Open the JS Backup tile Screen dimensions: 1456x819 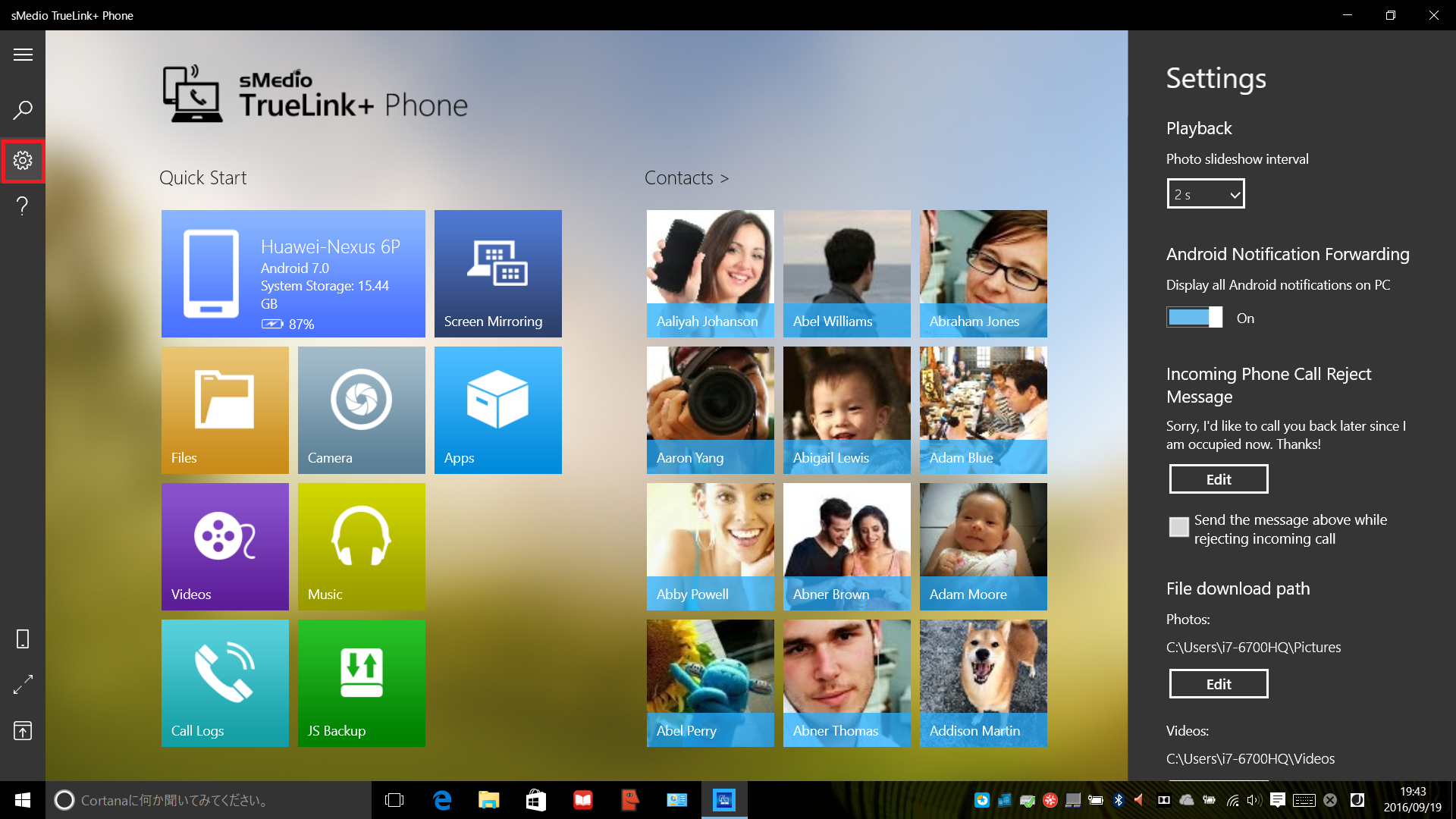(361, 683)
